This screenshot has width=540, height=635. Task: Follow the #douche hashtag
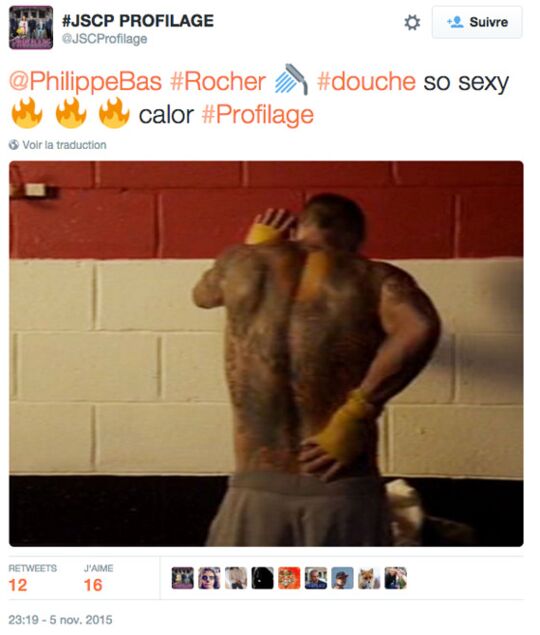coord(366,81)
